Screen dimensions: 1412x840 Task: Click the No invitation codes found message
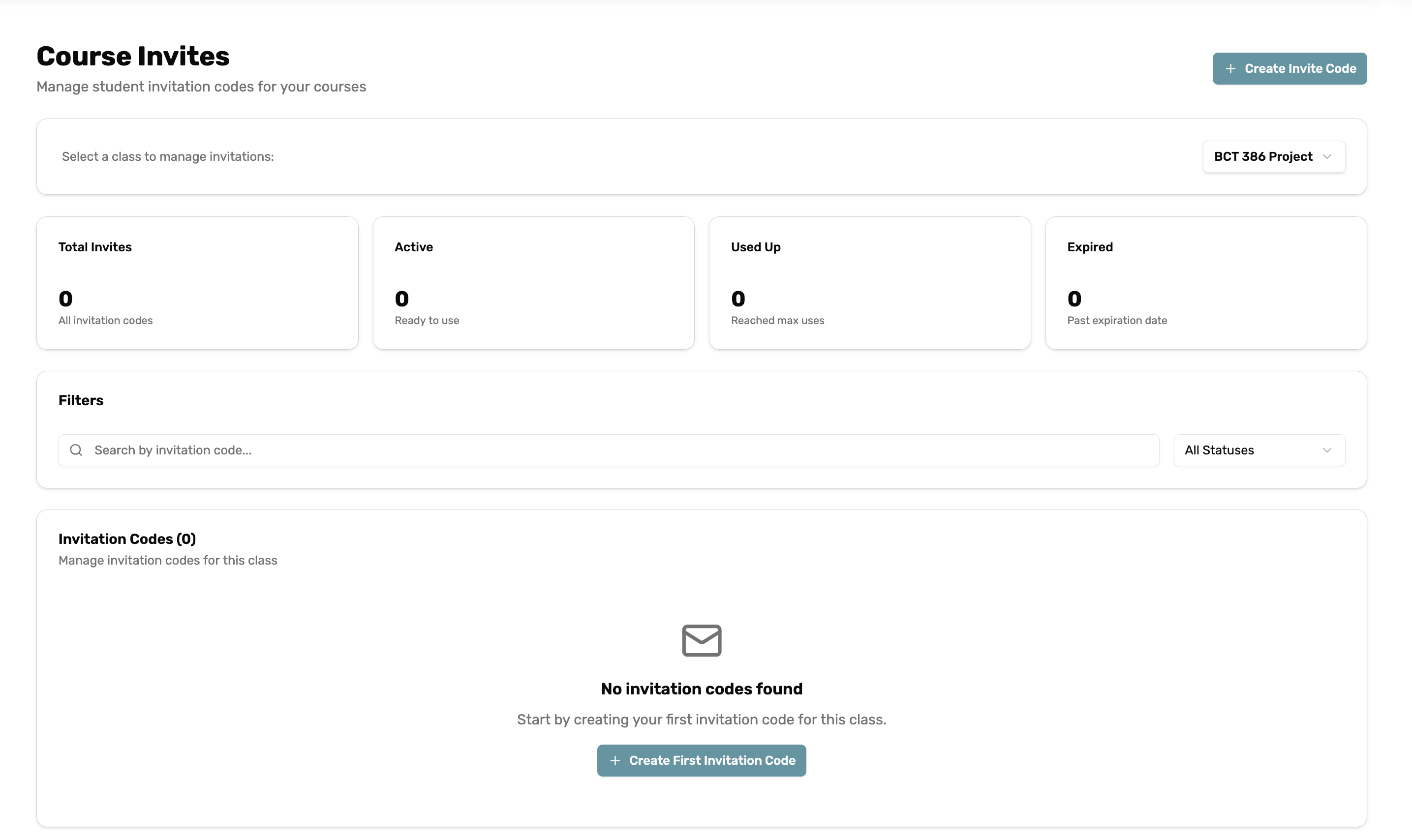tap(702, 689)
